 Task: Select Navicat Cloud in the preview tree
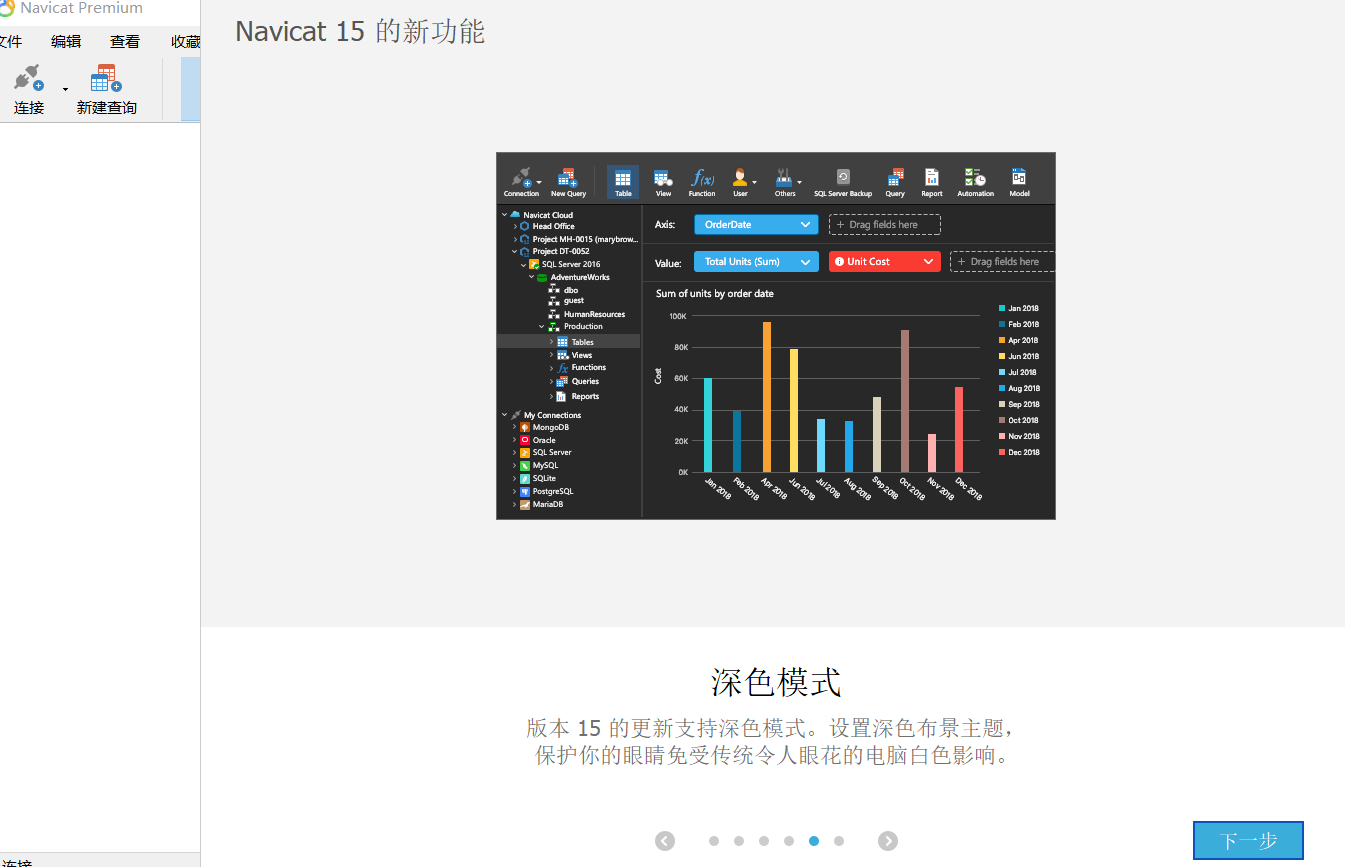pyautogui.click(x=548, y=215)
